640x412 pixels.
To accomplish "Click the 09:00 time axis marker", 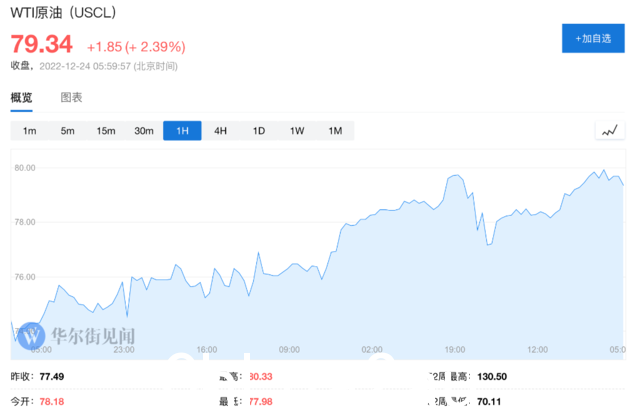I will [289, 349].
